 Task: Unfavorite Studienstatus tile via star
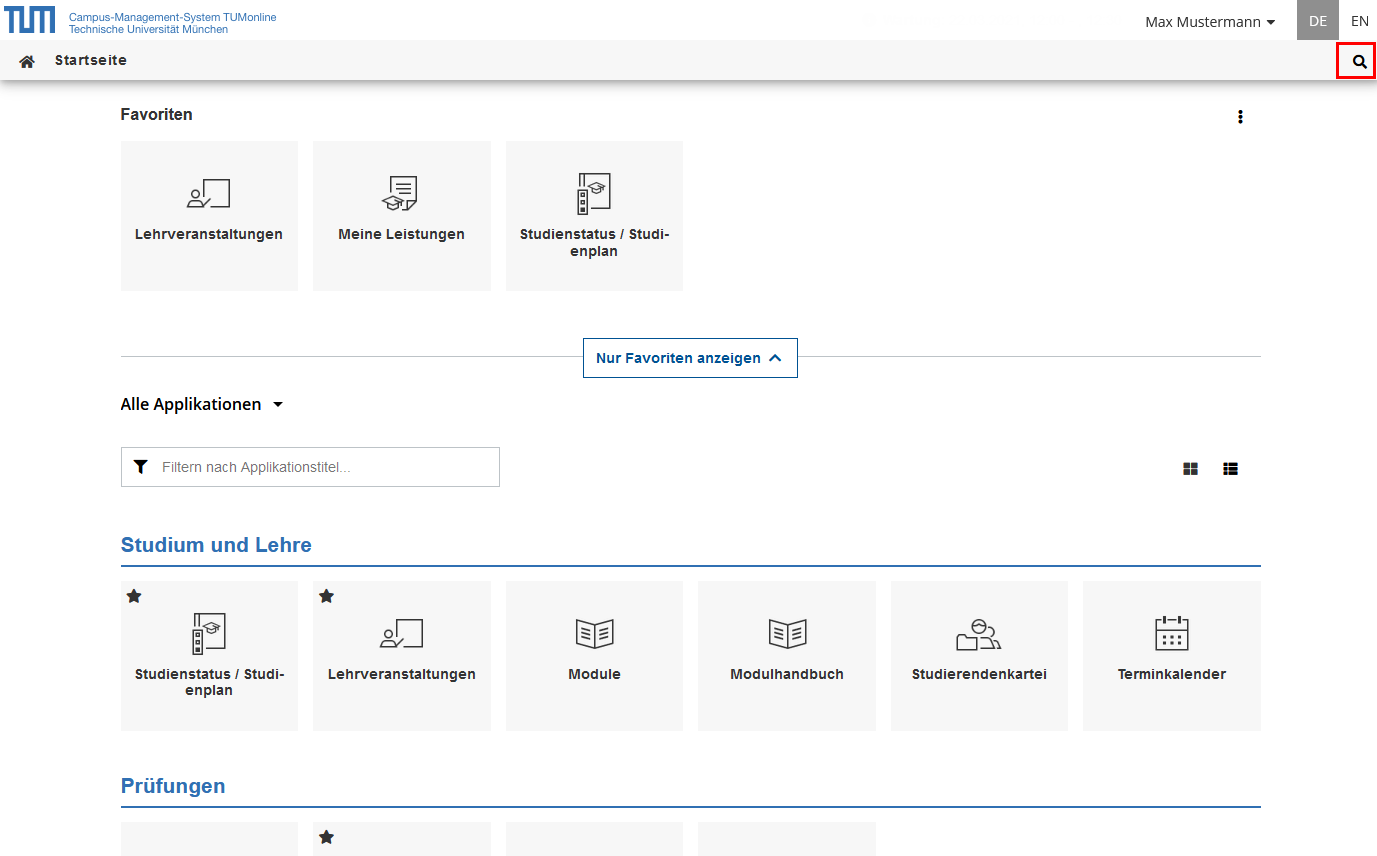tap(134, 596)
